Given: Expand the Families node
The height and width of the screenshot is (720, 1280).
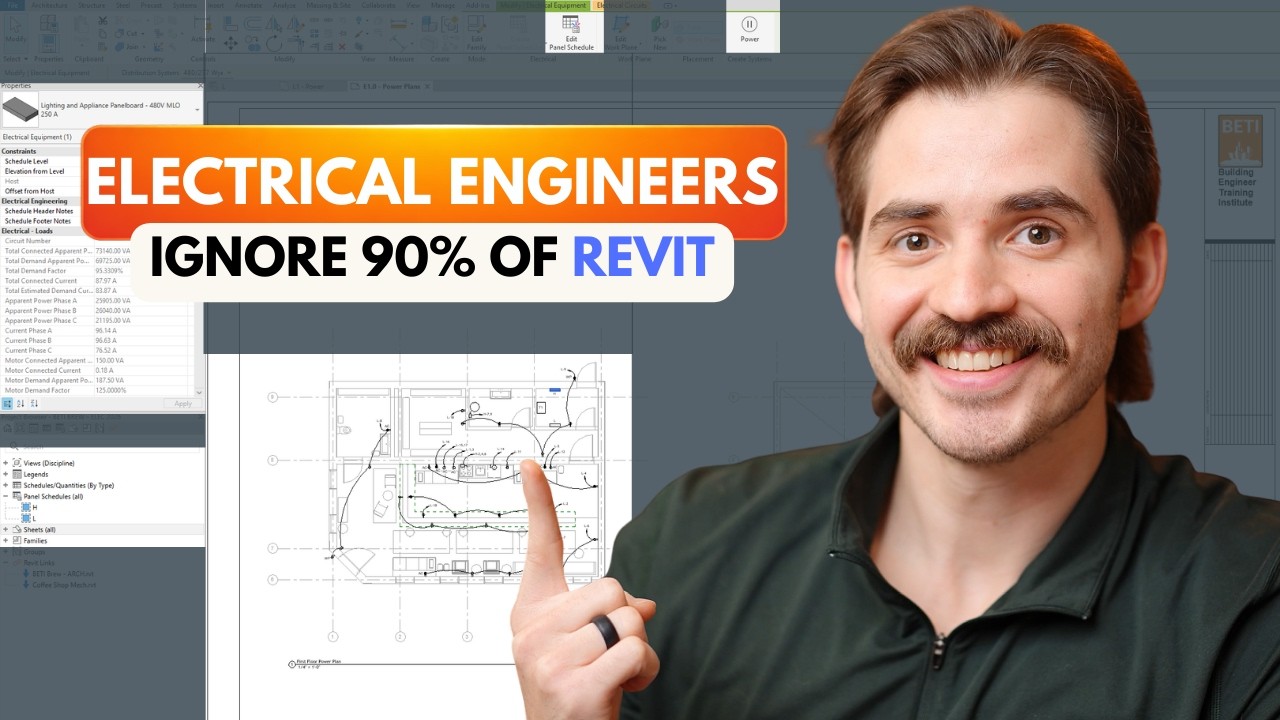Looking at the screenshot, I should point(5,540).
